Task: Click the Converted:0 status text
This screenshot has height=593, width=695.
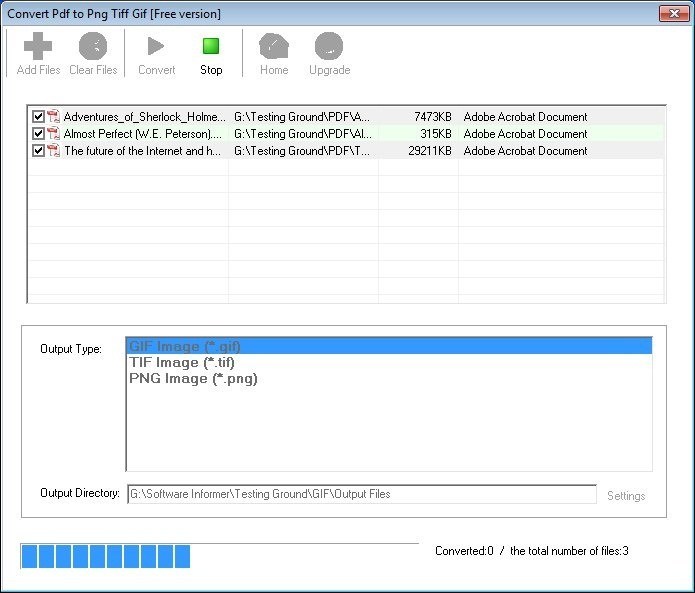Action: click(464, 551)
